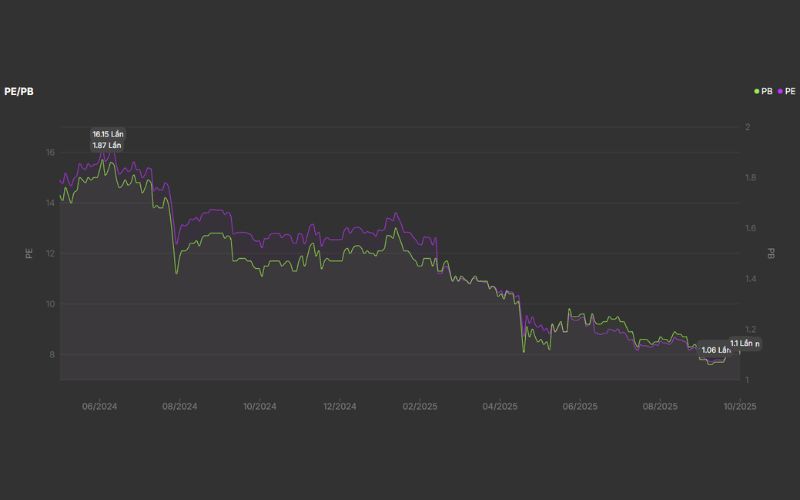This screenshot has height=500, width=800.
Task: Click the 1.1 Lần end label
Action: point(745,343)
